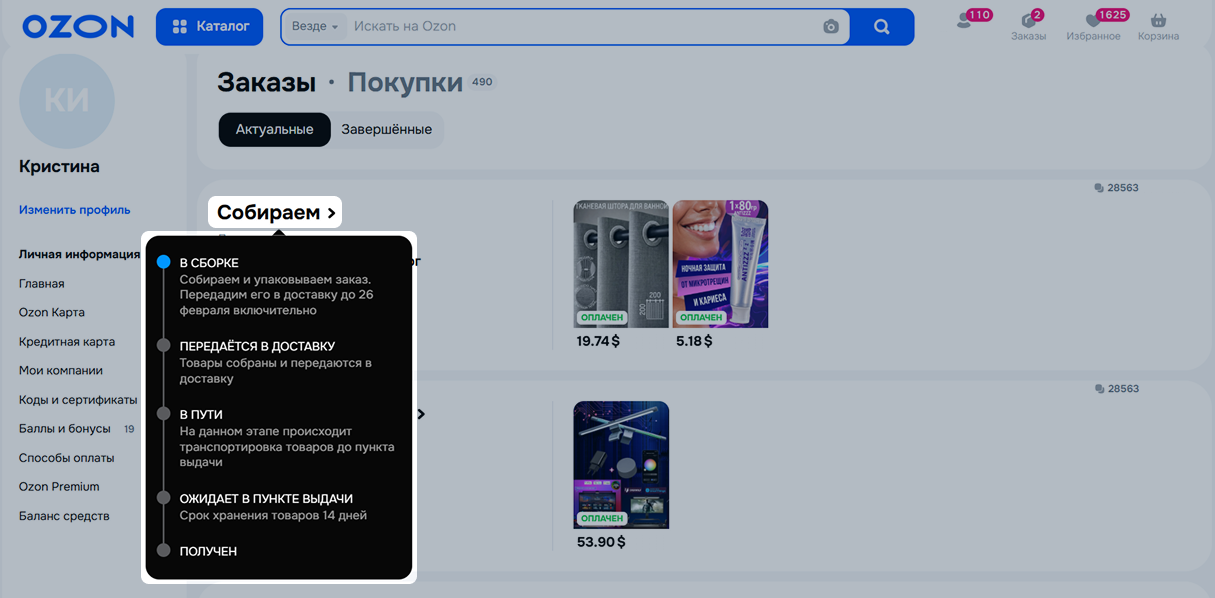Select the Актуальные tab

274,130
